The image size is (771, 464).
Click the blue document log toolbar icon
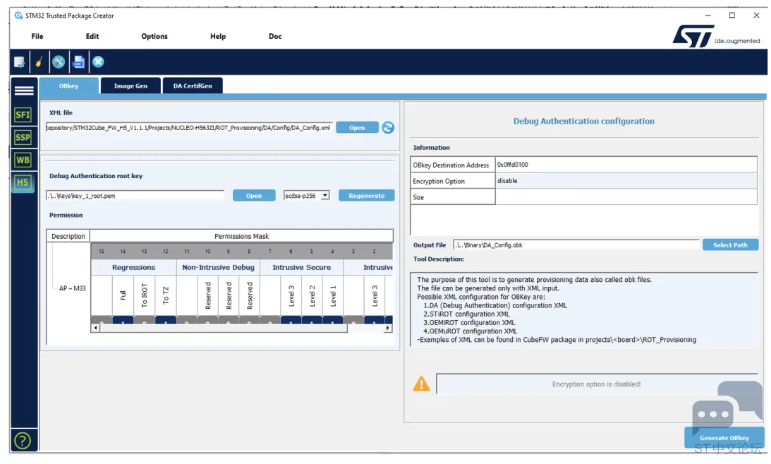[79, 62]
